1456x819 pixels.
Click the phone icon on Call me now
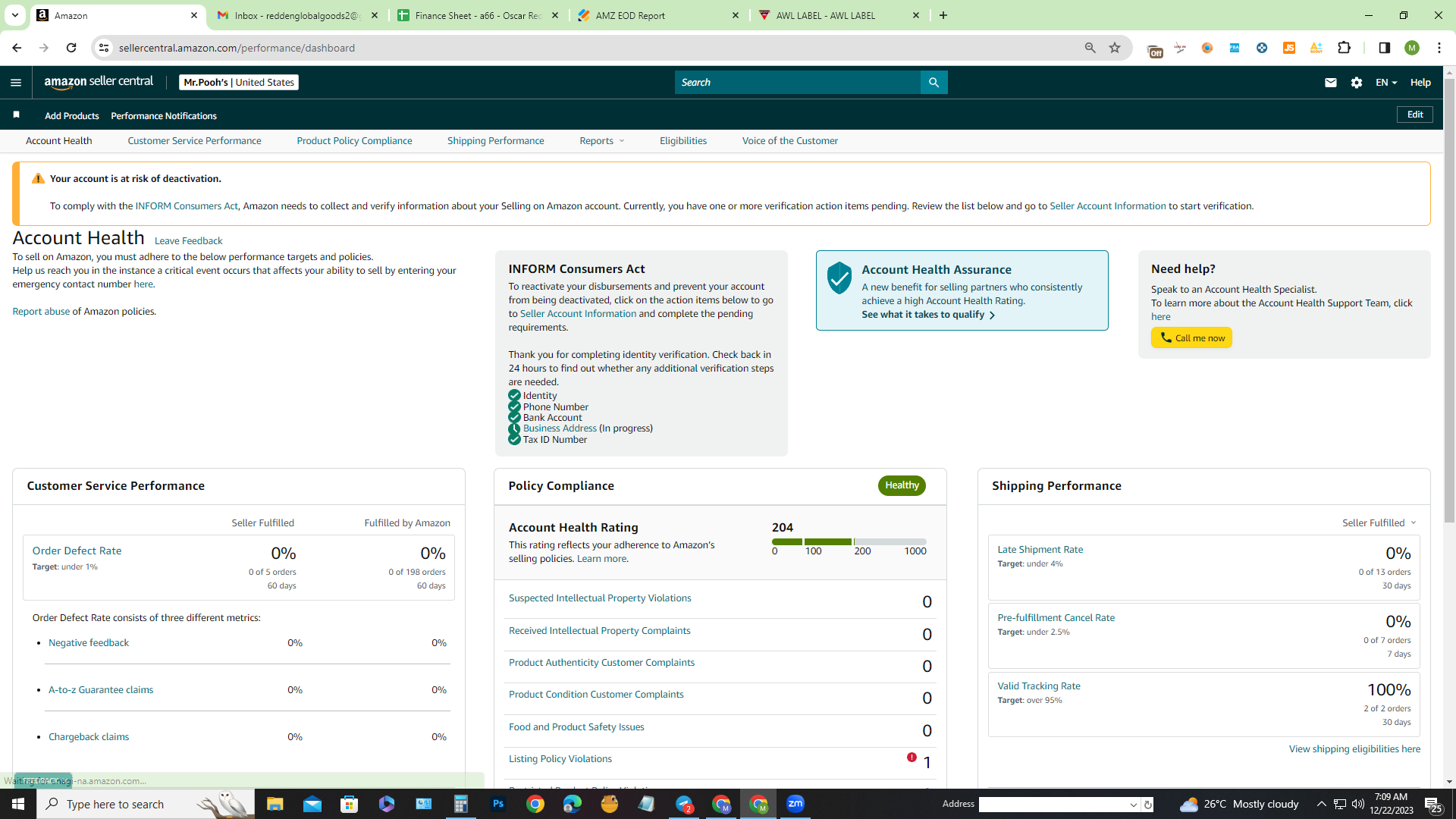1166,337
